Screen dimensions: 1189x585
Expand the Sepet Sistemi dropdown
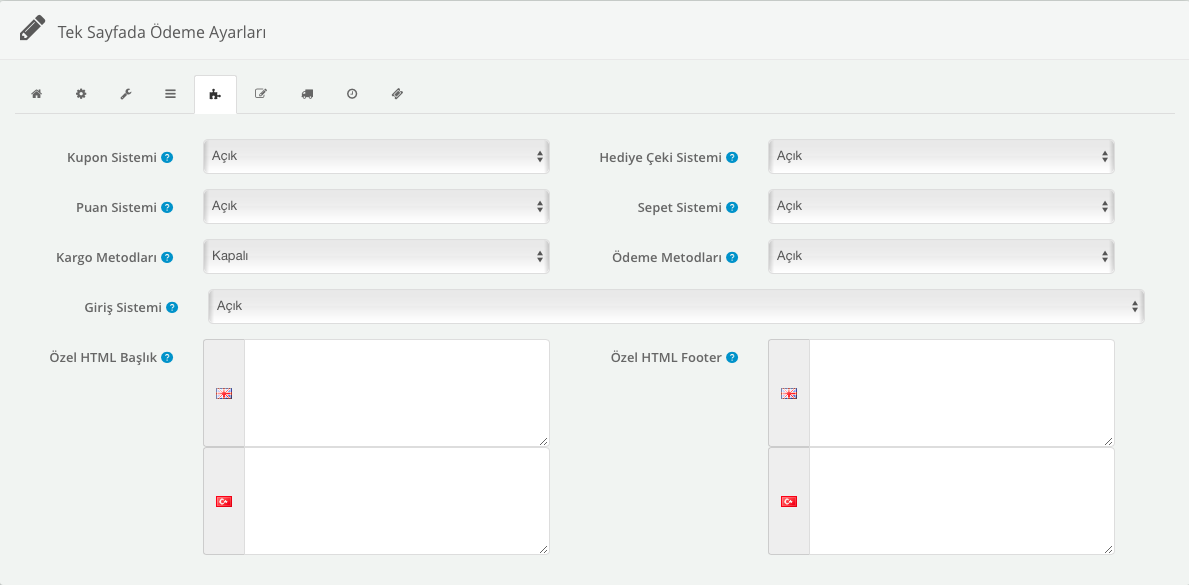941,206
